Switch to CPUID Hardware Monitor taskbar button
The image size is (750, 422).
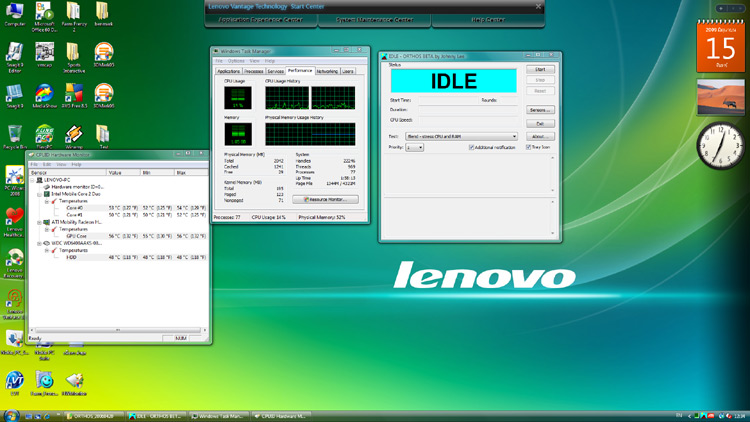point(281,416)
